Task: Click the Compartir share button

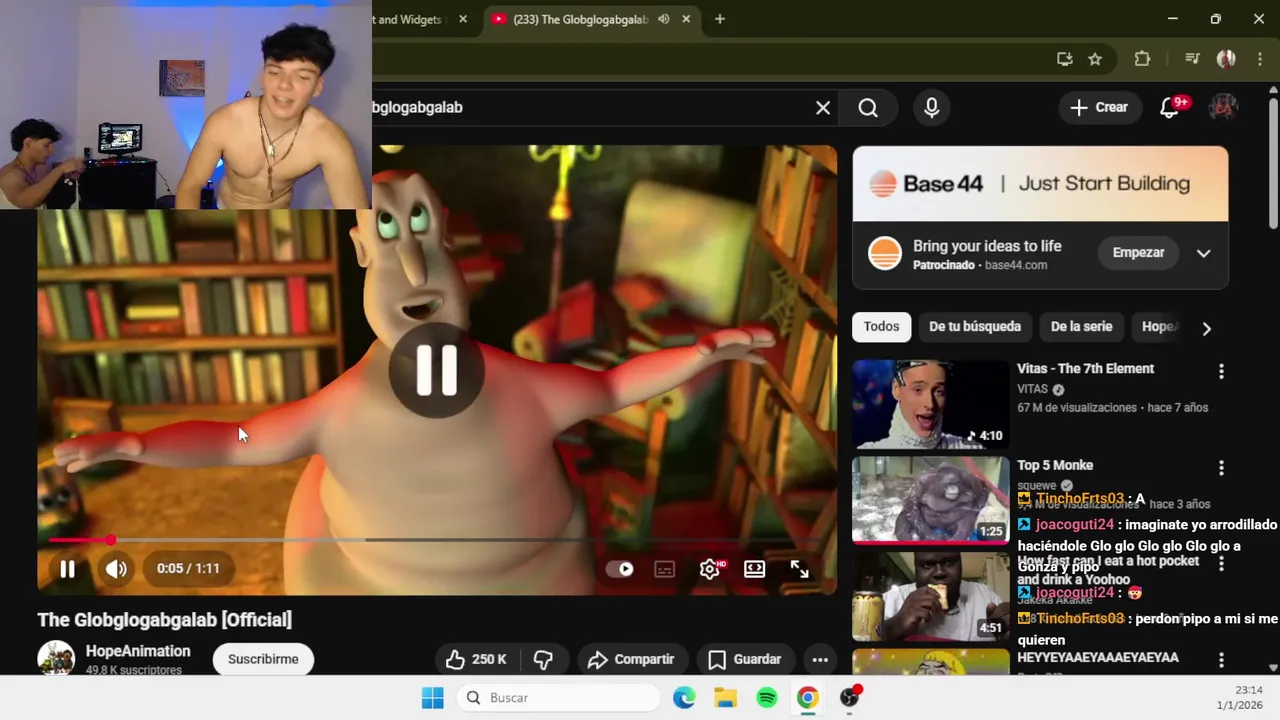Action: coord(631,659)
